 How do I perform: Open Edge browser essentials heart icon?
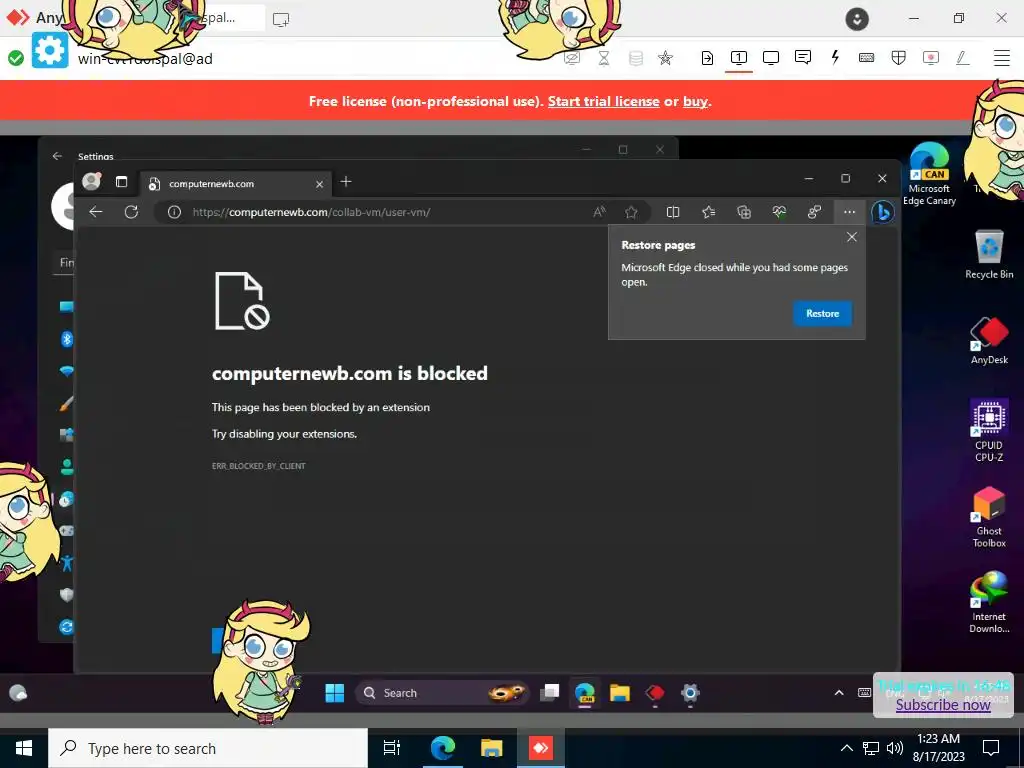point(779,212)
